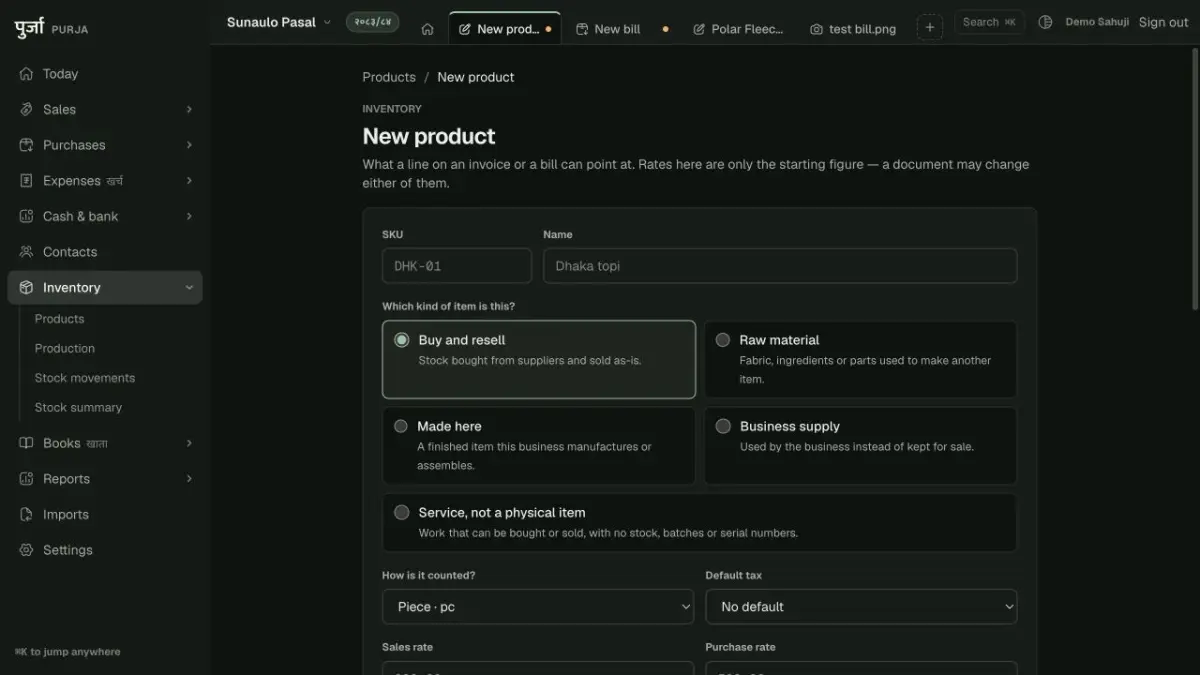Open Stock movements in sidebar
This screenshot has height=675, width=1200.
[85, 378]
